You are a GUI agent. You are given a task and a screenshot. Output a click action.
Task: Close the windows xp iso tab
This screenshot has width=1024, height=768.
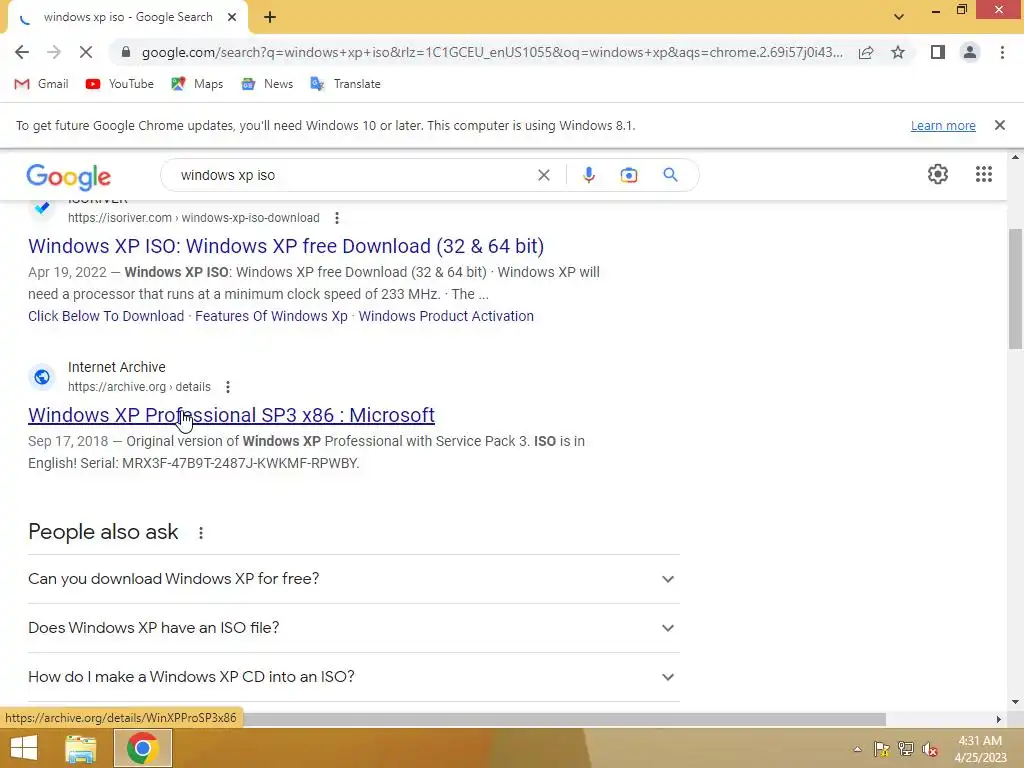[232, 17]
